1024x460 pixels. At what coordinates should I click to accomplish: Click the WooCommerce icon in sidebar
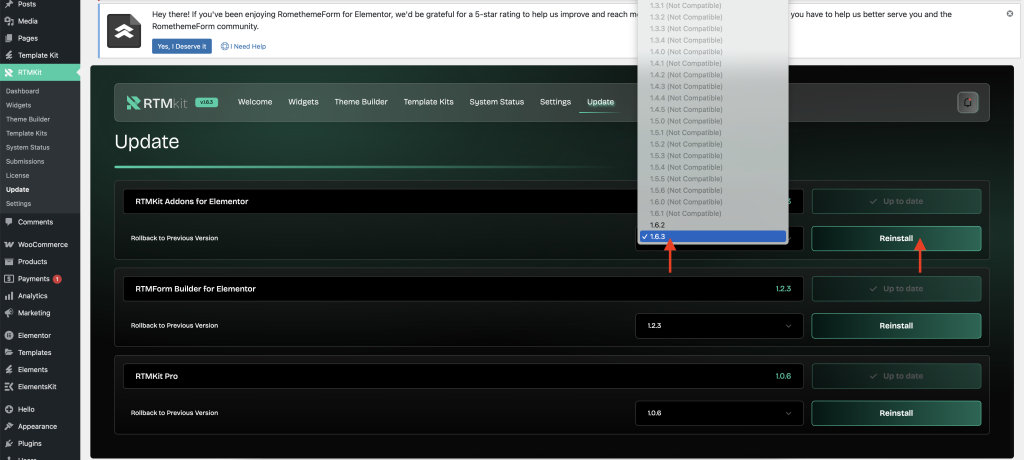(x=9, y=244)
